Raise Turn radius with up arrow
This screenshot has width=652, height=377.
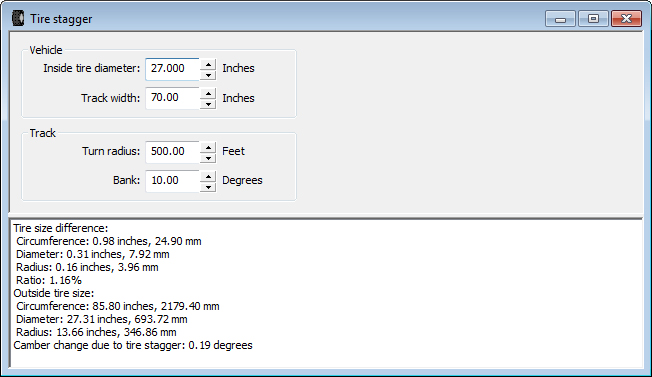(208, 147)
